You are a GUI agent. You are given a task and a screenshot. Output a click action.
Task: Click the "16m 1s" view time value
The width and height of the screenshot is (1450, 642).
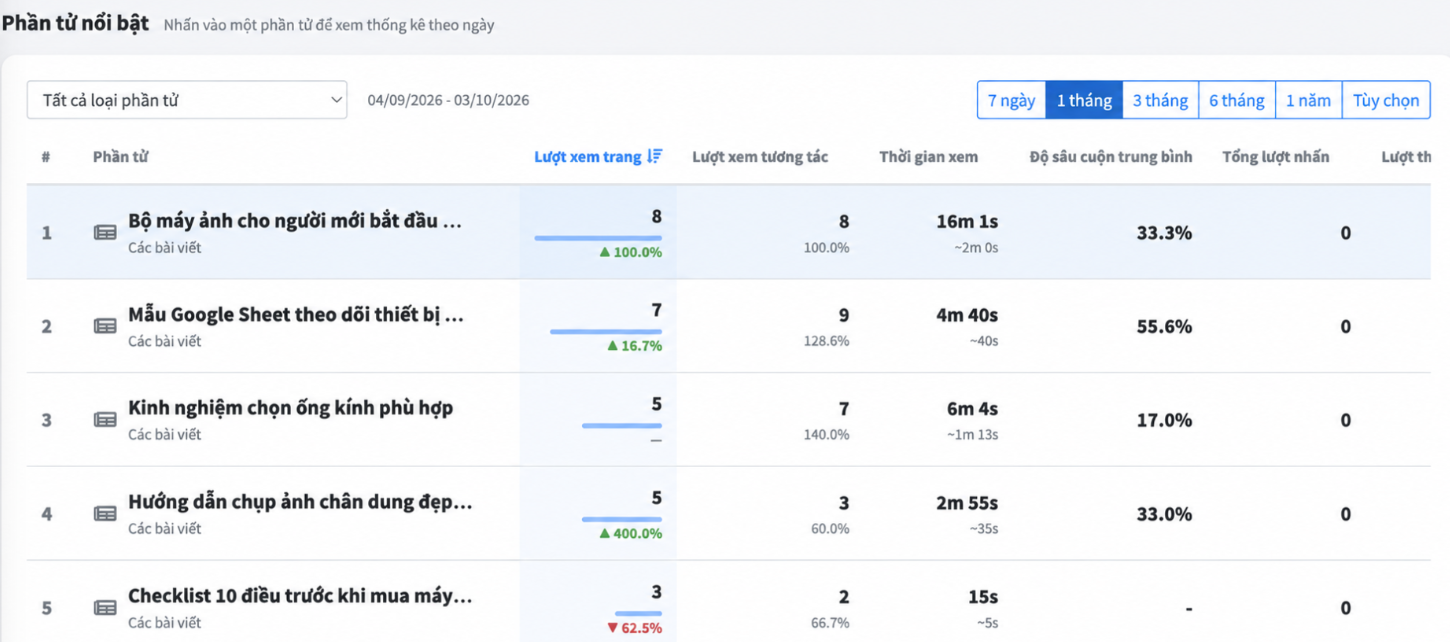pyautogui.click(x=967, y=221)
